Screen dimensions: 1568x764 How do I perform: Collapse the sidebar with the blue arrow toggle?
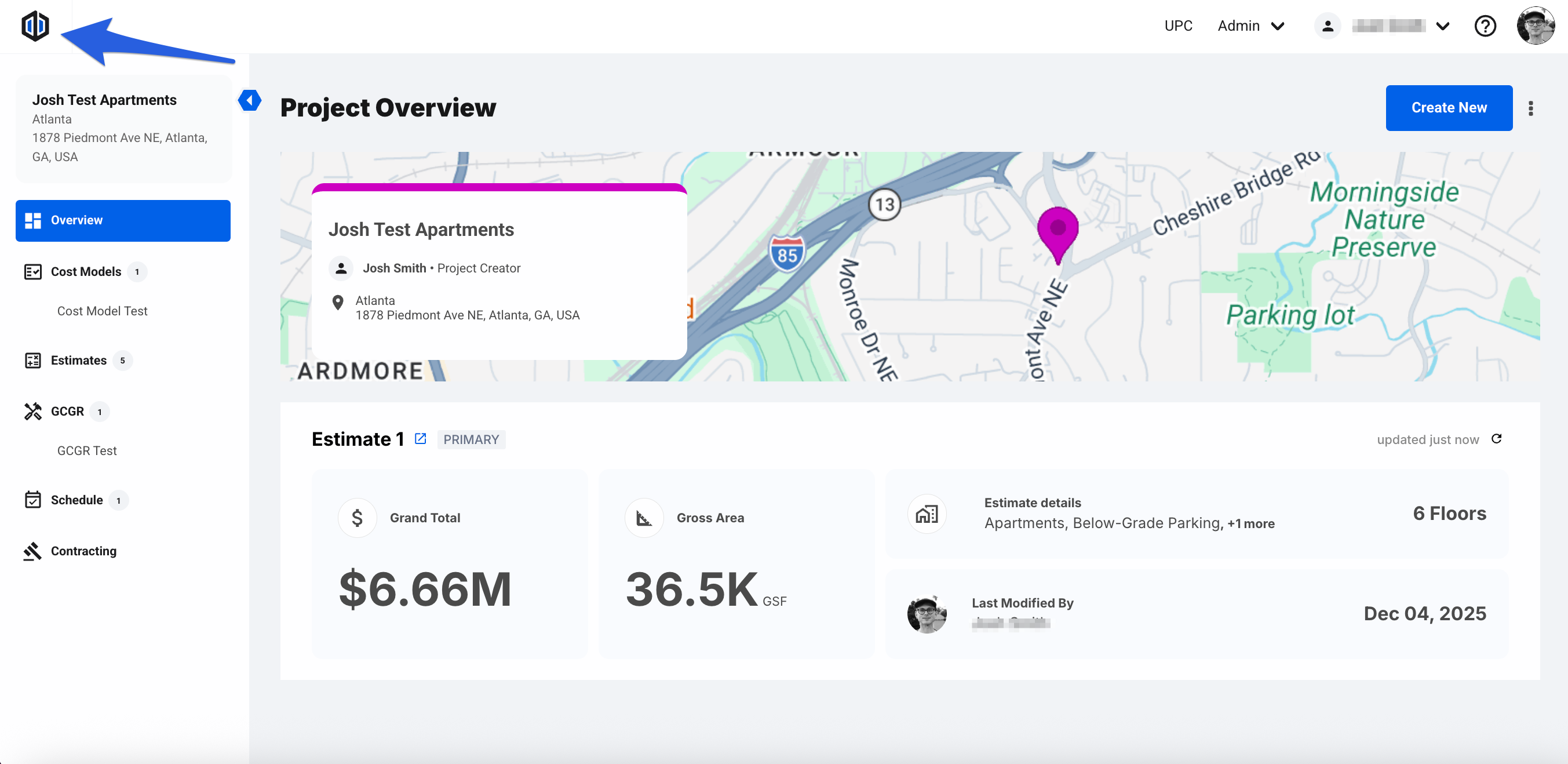tap(250, 100)
